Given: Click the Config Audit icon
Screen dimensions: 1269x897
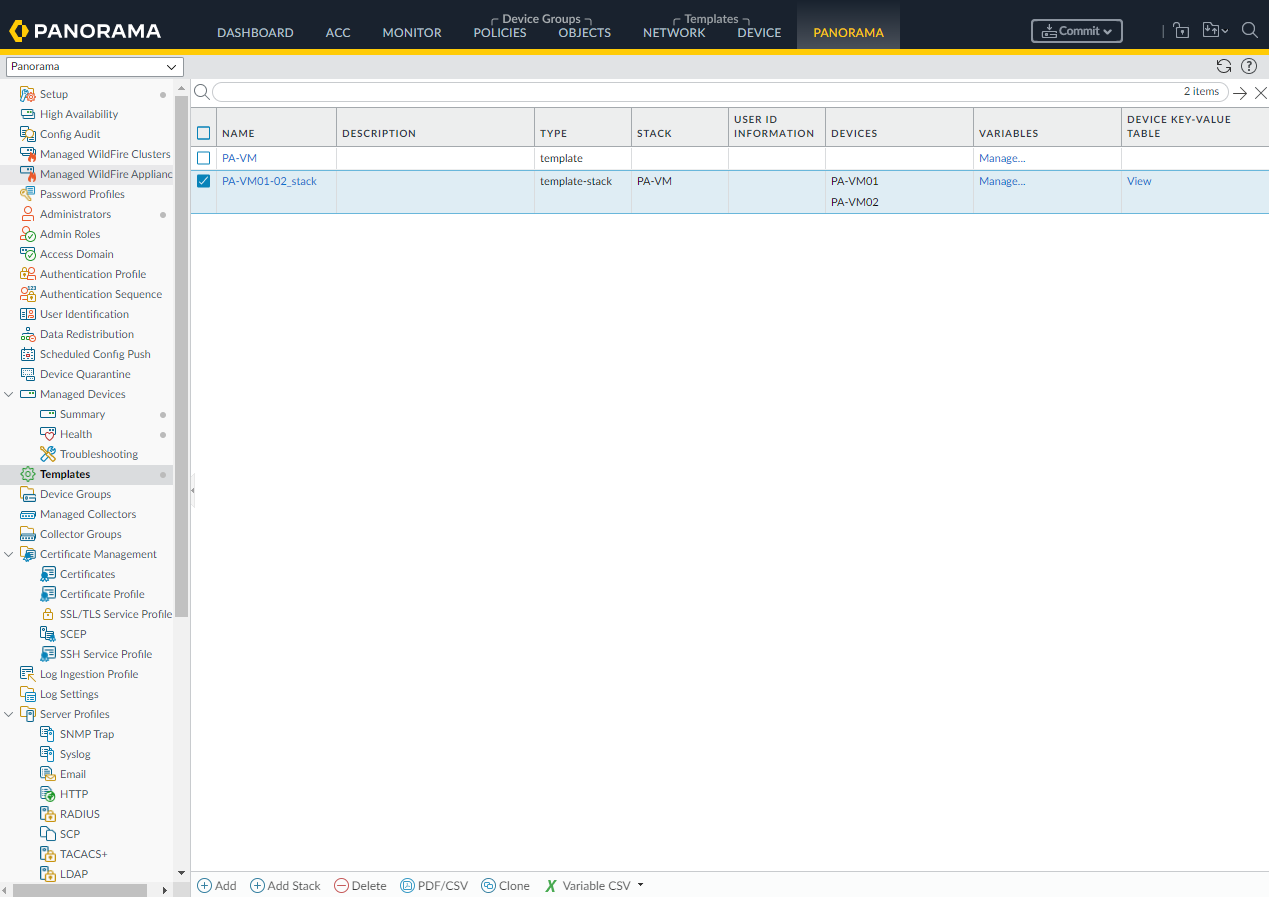Looking at the screenshot, I should (28, 134).
